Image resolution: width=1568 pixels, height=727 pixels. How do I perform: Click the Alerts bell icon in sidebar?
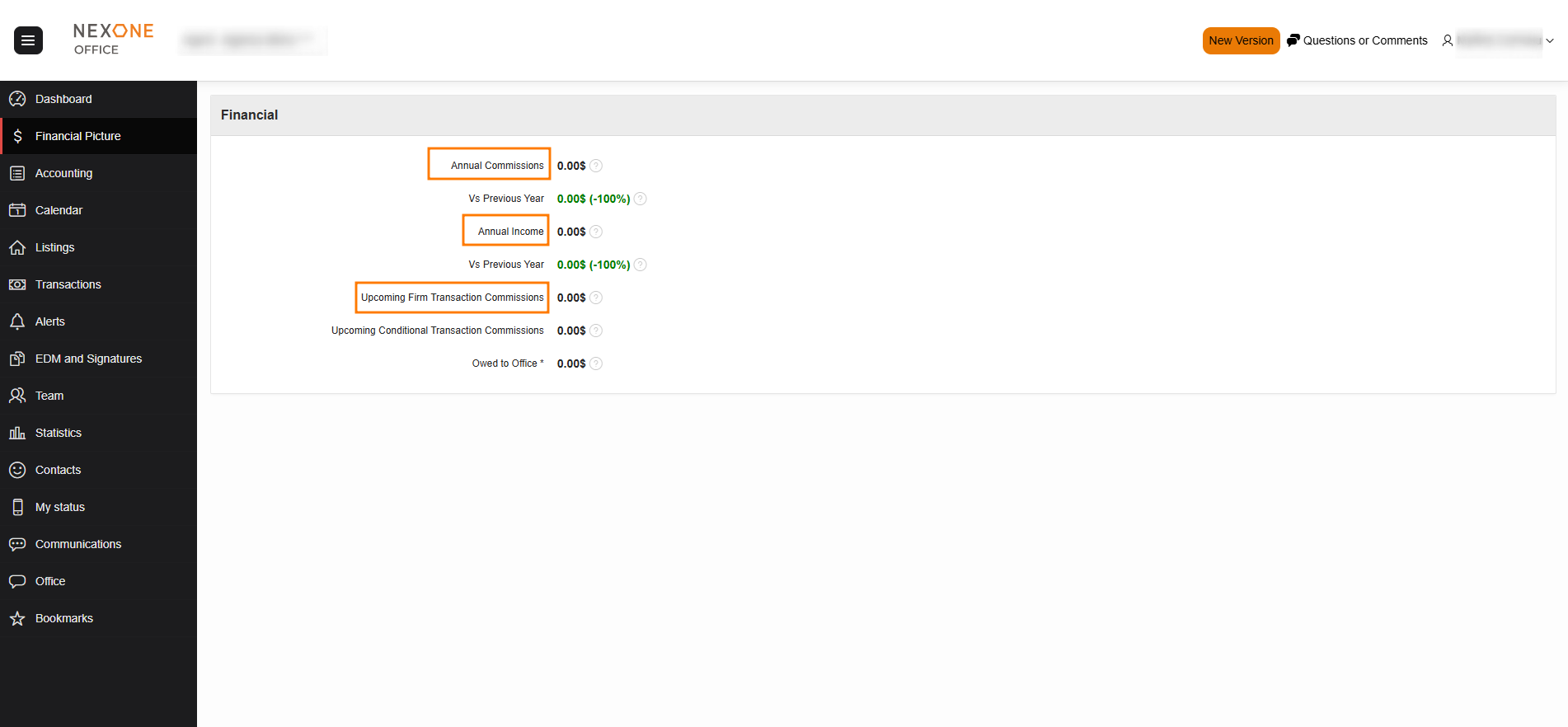point(17,321)
